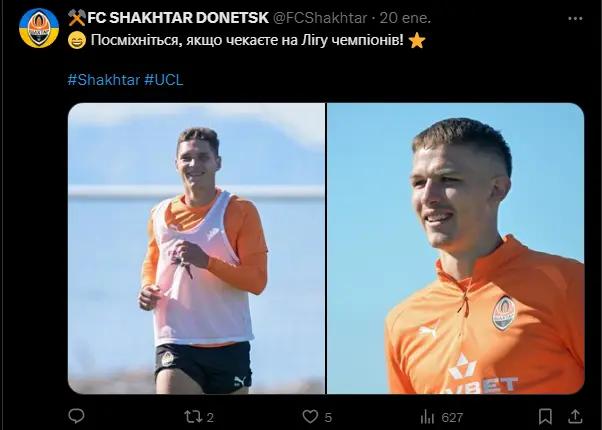The height and width of the screenshot is (430, 602).
Task: Click the view count 627
Action: 452,417
